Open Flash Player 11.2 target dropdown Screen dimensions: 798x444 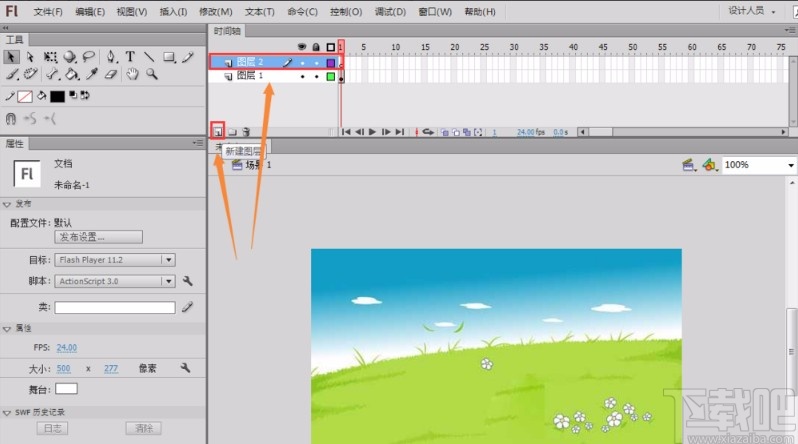pyautogui.click(x=115, y=260)
